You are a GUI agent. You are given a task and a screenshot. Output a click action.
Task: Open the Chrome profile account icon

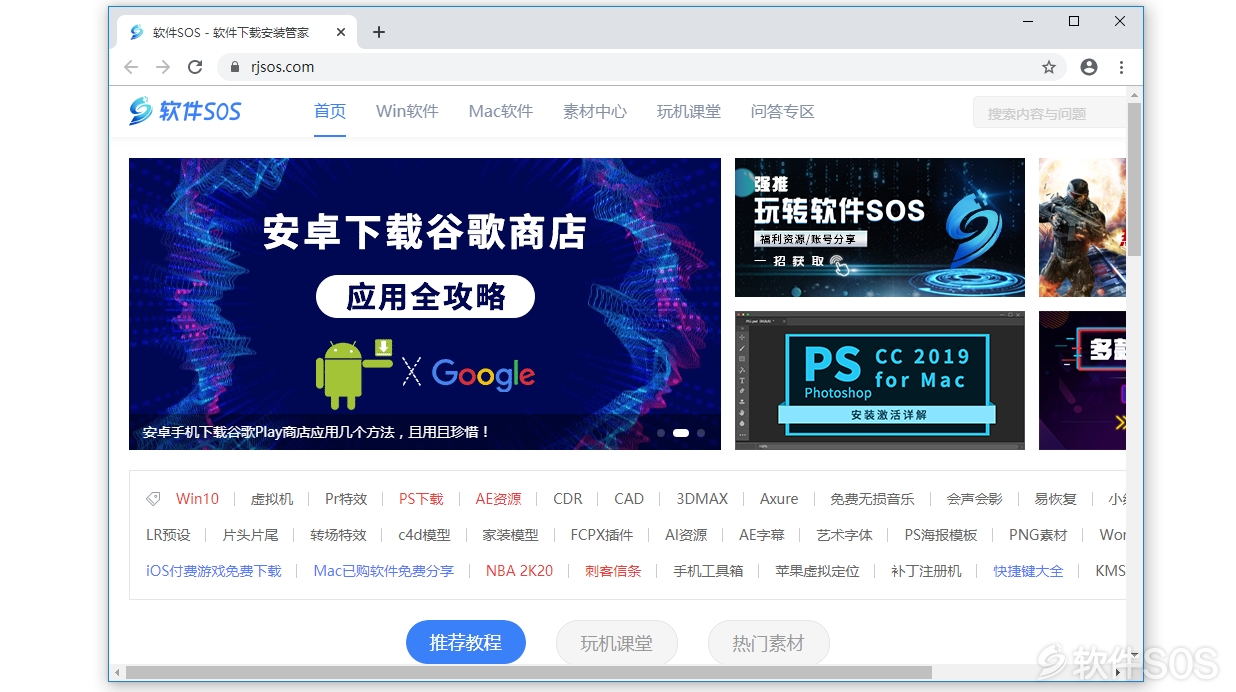click(1089, 67)
